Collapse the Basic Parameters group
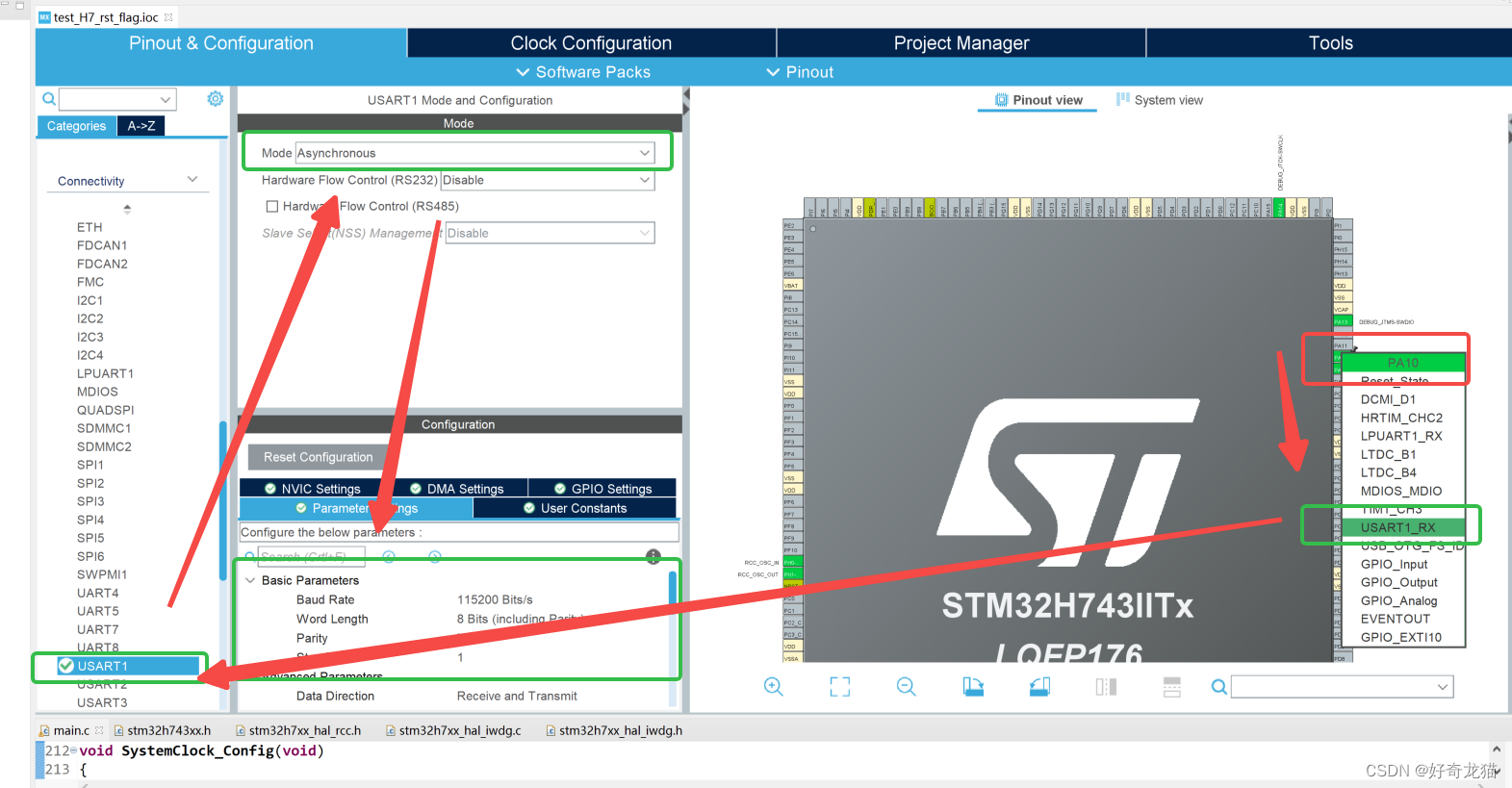The width and height of the screenshot is (1512, 788). tap(250, 580)
